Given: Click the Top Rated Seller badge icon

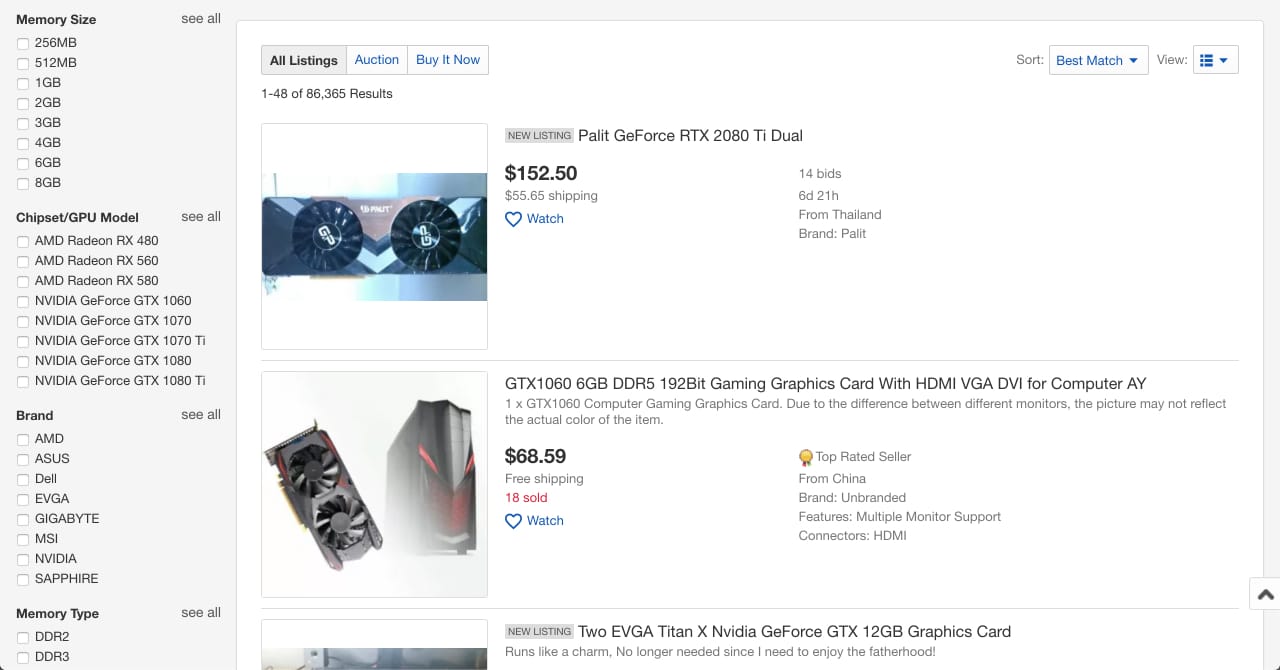Looking at the screenshot, I should tap(806, 458).
